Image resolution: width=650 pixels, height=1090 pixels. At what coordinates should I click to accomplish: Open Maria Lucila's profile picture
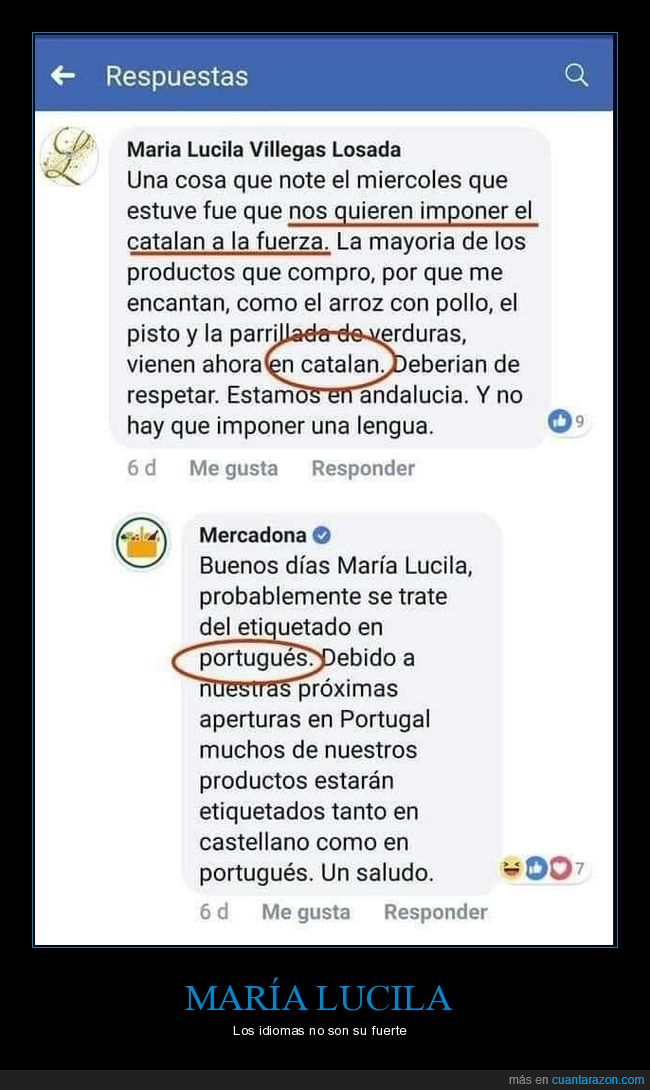point(68,156)
